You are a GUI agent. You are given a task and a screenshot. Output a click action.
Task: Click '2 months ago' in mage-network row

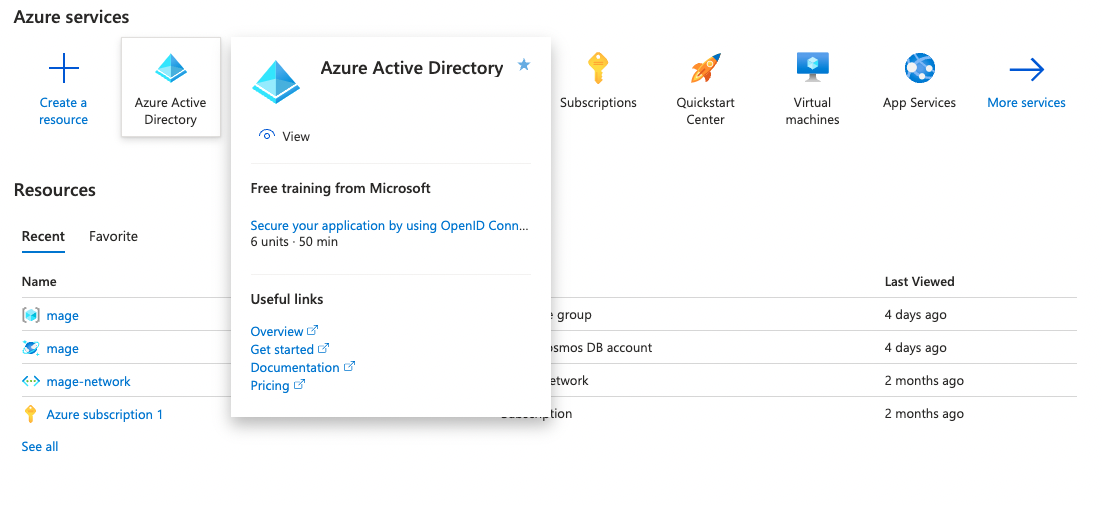pos(923,381)
